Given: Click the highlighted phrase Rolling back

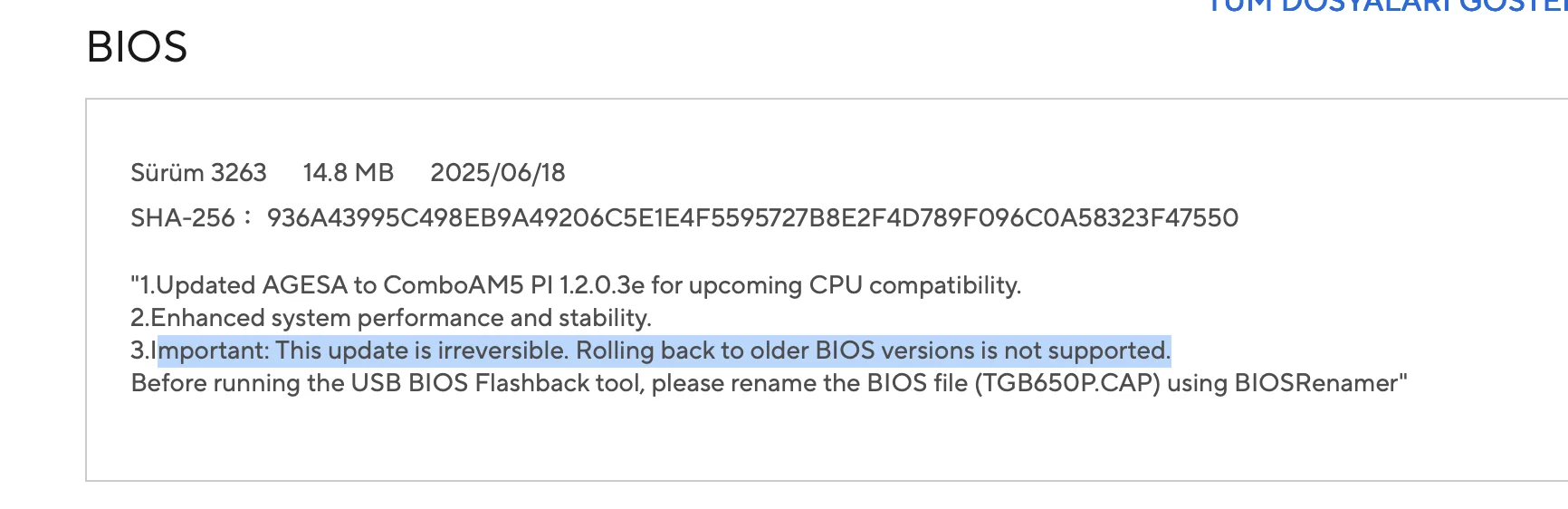Looking at the screenshot, I should click(645, 351).
